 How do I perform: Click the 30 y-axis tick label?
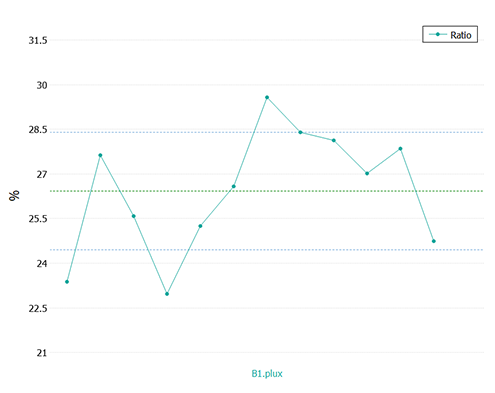click(x=42, y=85)
